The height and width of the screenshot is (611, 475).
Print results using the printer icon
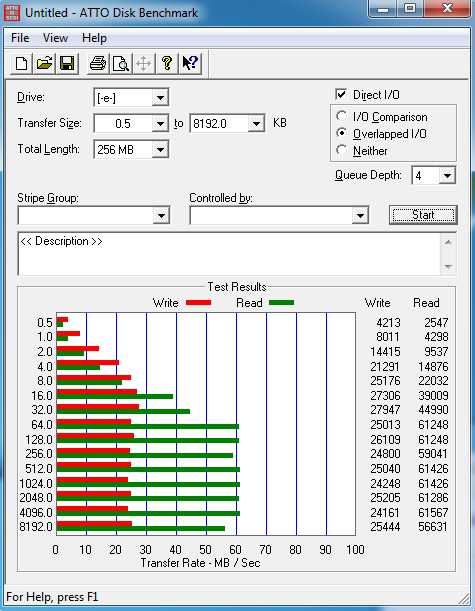[98, 63]
